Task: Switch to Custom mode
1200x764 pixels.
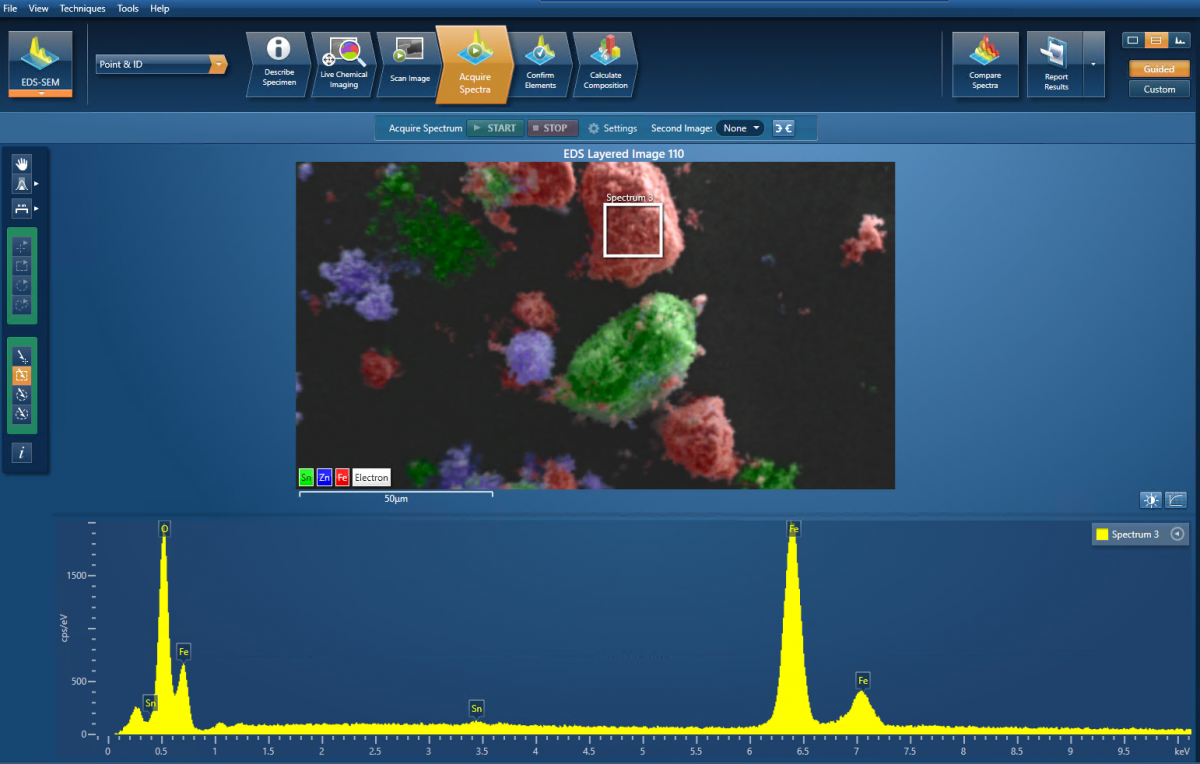Action: tap(1158, 89)
